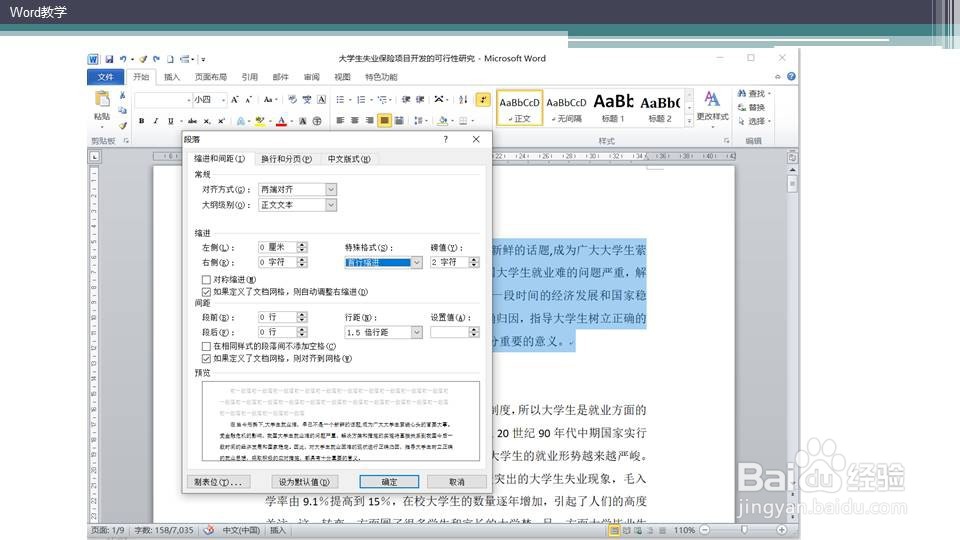The height and width of the screenshot is (540, 960).
Task: Click the Shrink Font icon
Action: pyautogui.click(x=249, y=99)
